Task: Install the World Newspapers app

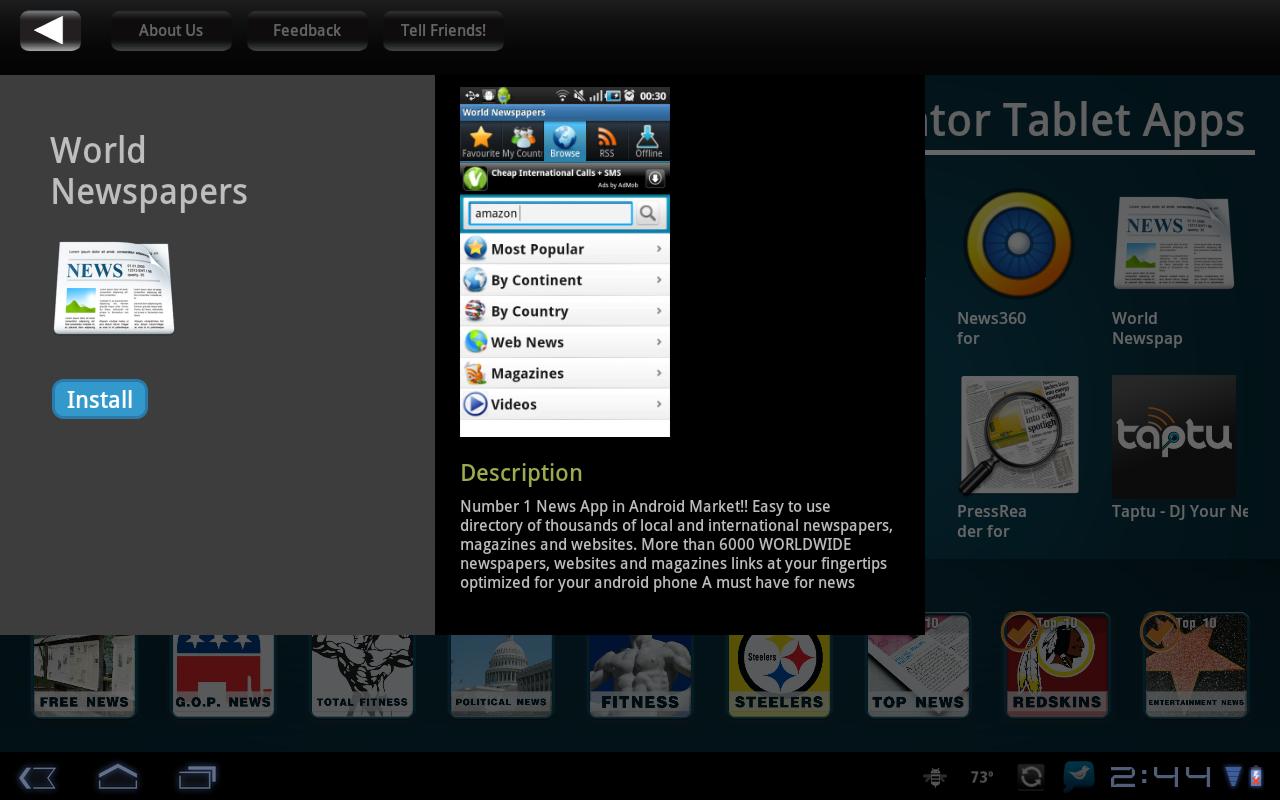Action: pos(100,399)
